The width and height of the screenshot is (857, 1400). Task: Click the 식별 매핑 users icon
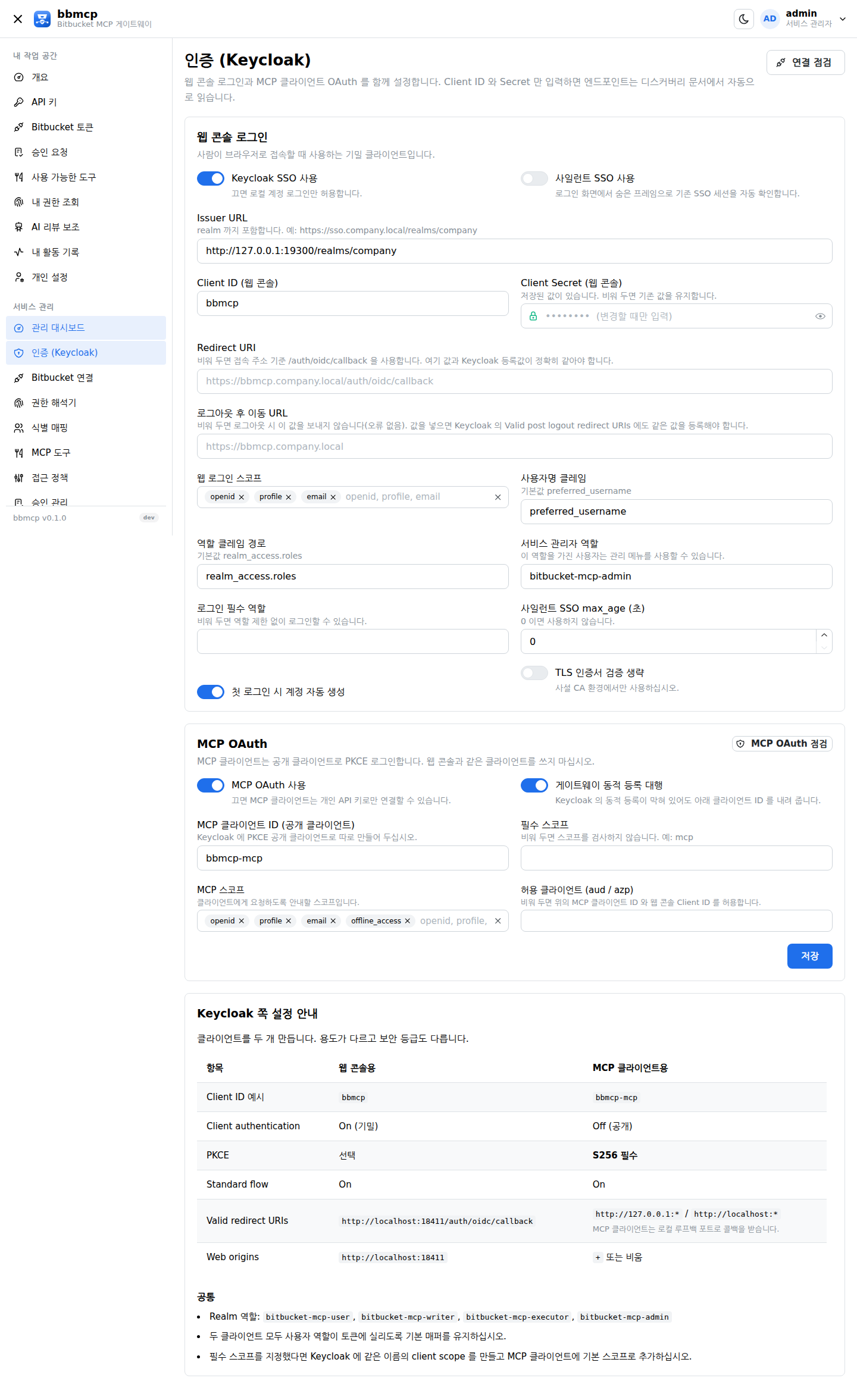coord(19,428)
